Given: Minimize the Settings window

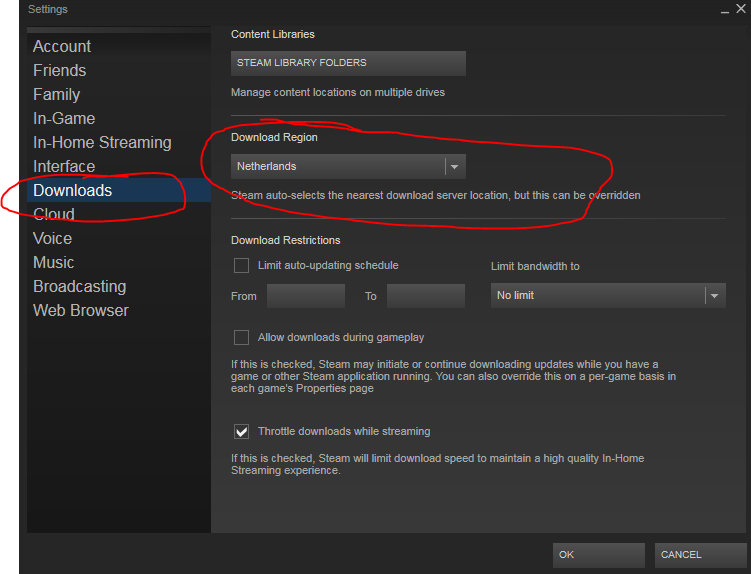Looking at the screenshot, I should tap(725, 10).
